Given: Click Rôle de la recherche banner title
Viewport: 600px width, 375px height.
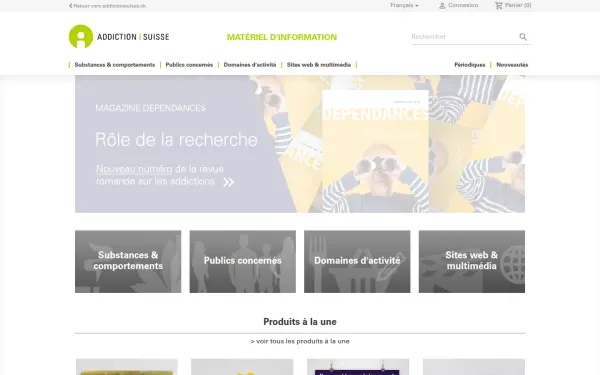Looking at the screenshot, I should [176, 139].
